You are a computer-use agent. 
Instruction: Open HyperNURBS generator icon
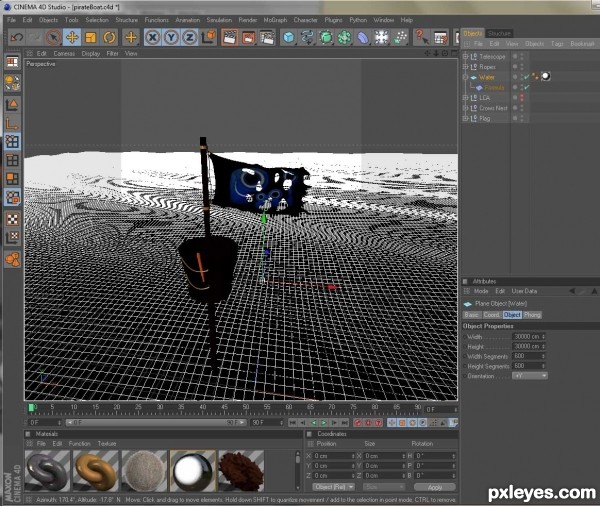point(326,38)
